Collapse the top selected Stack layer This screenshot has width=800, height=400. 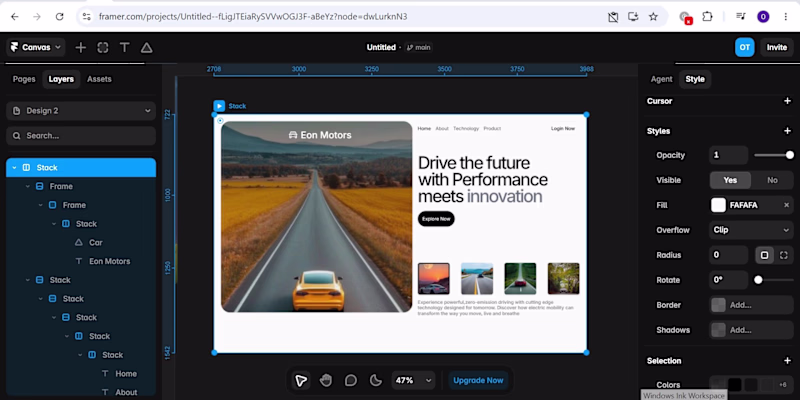[x=14, y=168]
